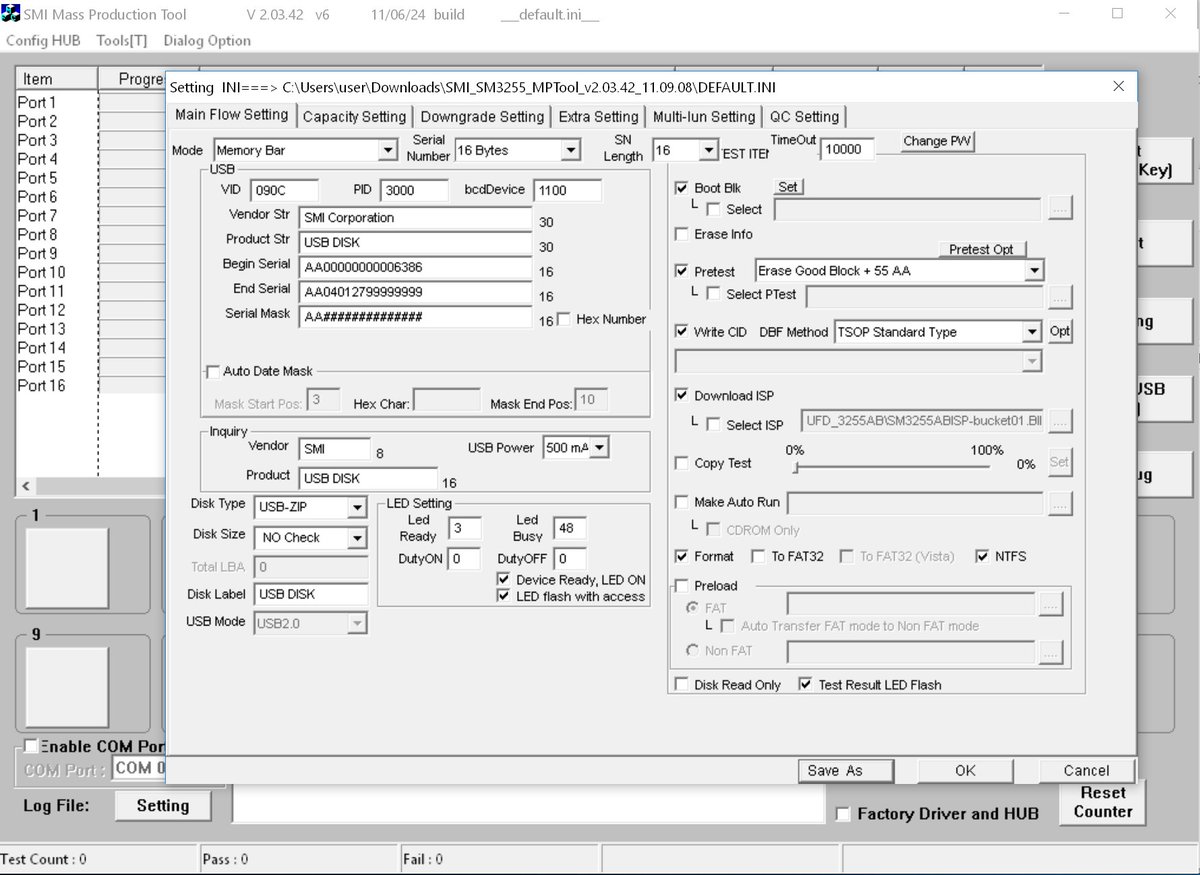The width and height of the screenshot is (1200, 875).
Task: Enable the Copy Test checkbox
Action: 682,464
